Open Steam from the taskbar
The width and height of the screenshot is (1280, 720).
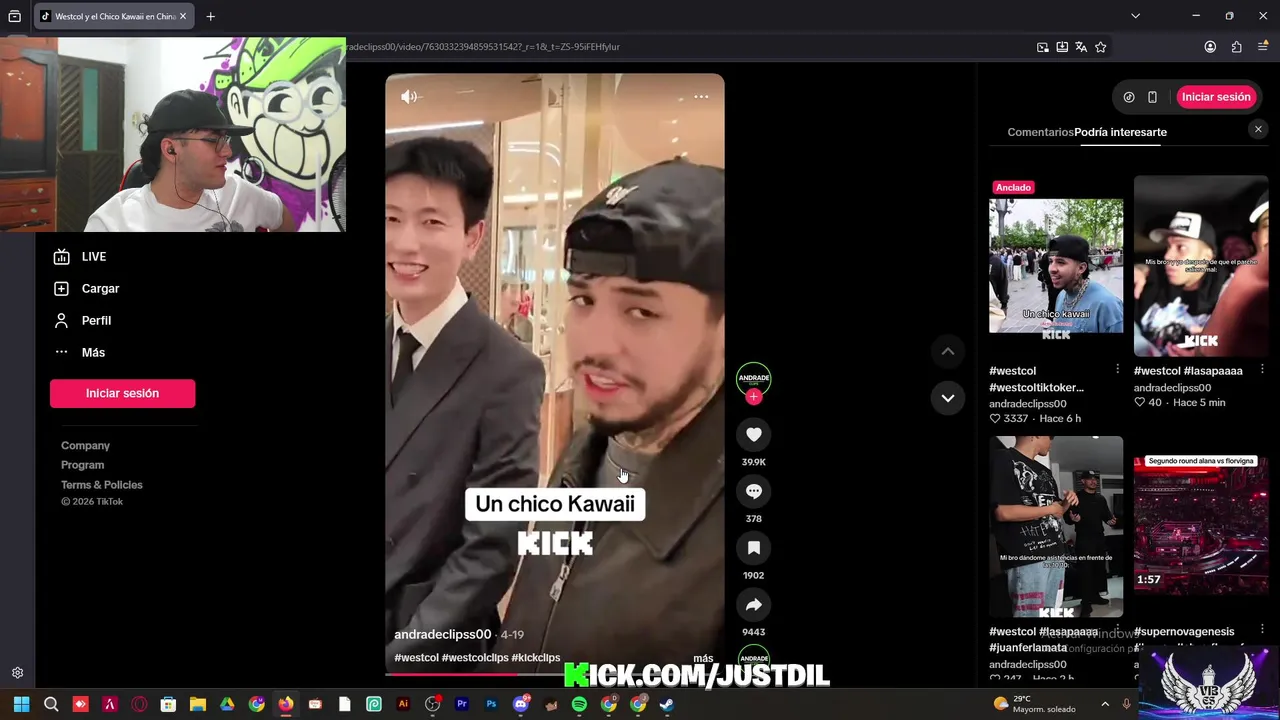pyautogui.click(x=667, y=704)
